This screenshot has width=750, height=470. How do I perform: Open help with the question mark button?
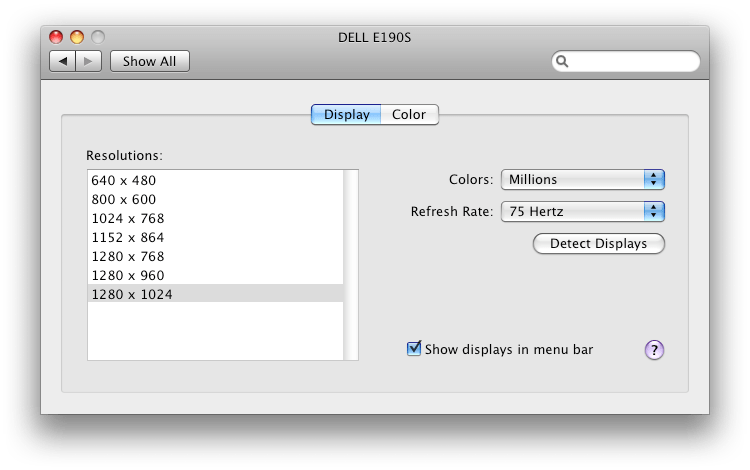click(x=654, y=350)
